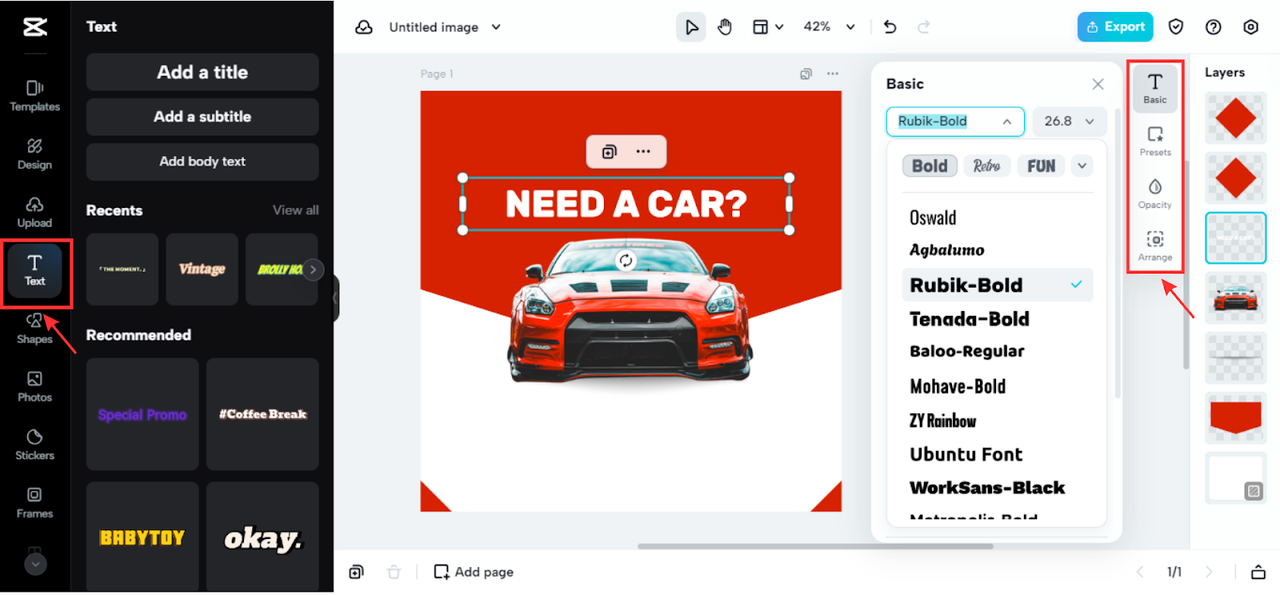Open the 26.8 font size dropdown
The image size is (1280, 595).
tap(1070, 121)
